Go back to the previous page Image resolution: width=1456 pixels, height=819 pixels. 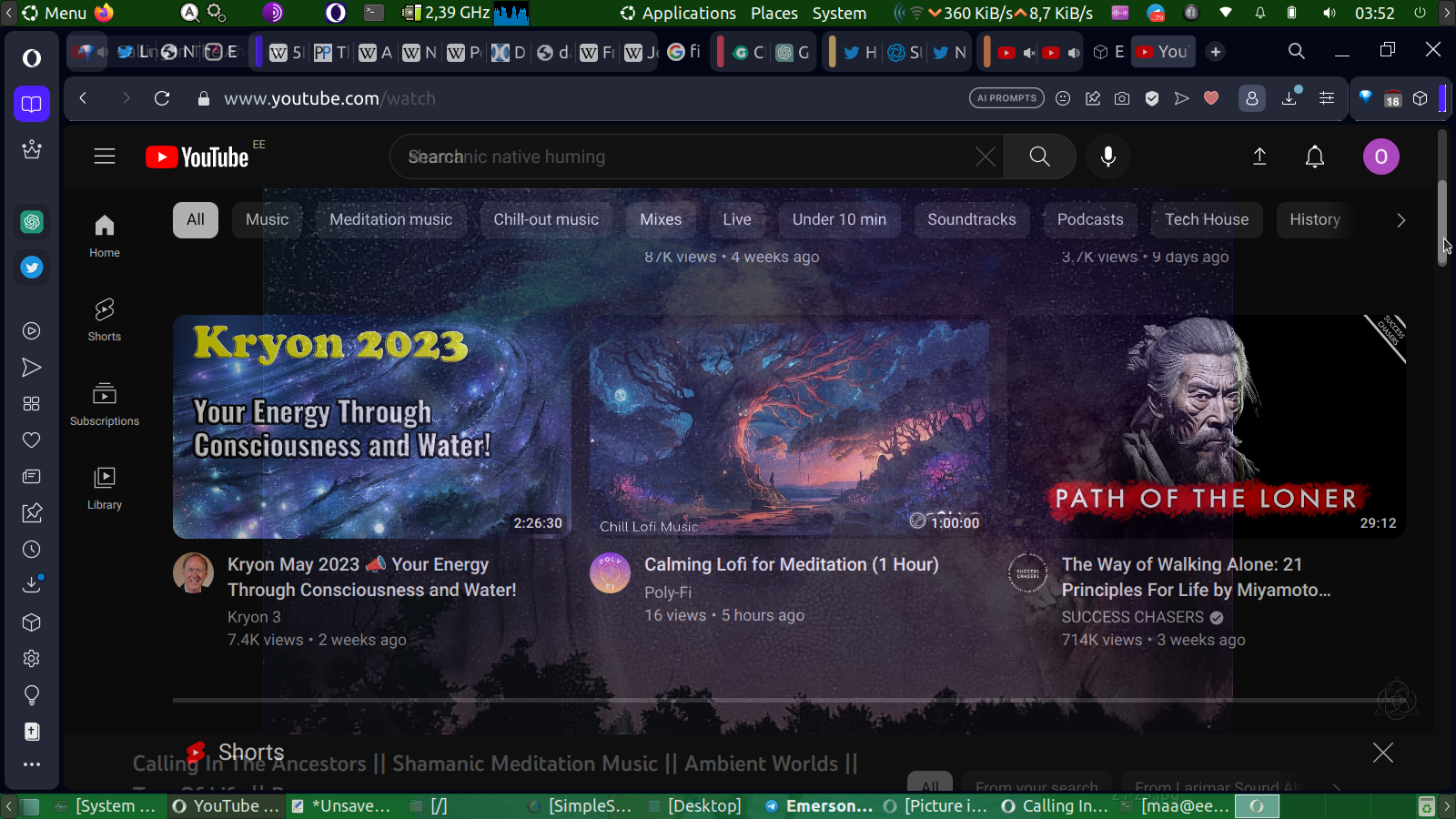pos(83,98)
